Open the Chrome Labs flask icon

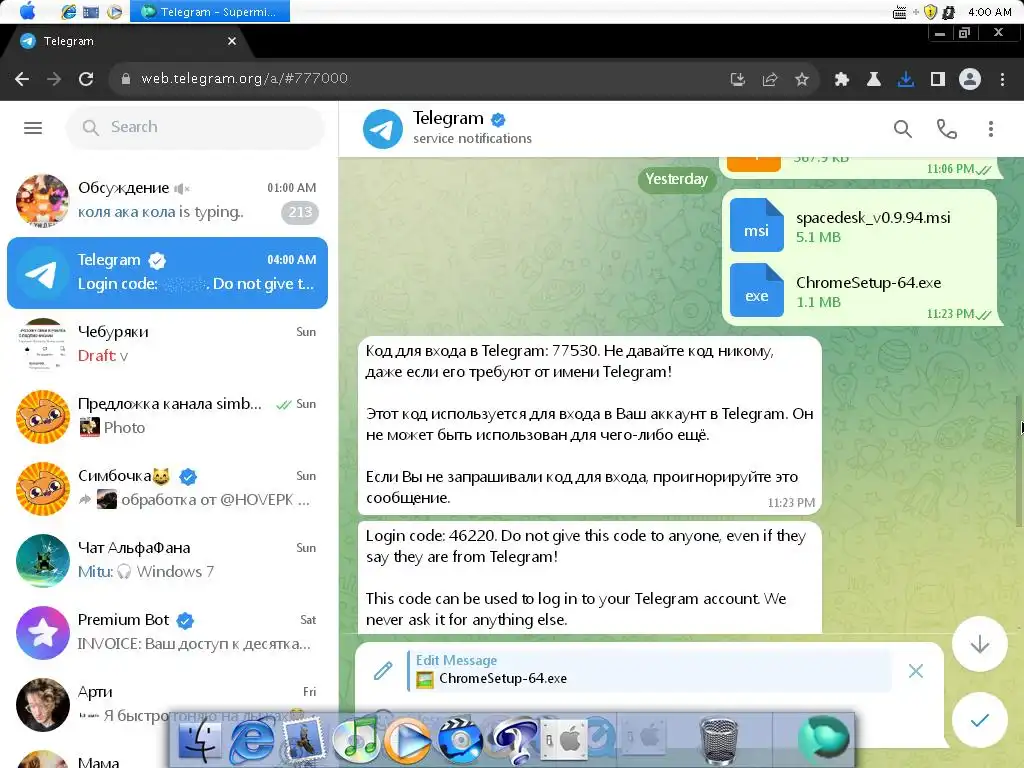coord(873,79)
